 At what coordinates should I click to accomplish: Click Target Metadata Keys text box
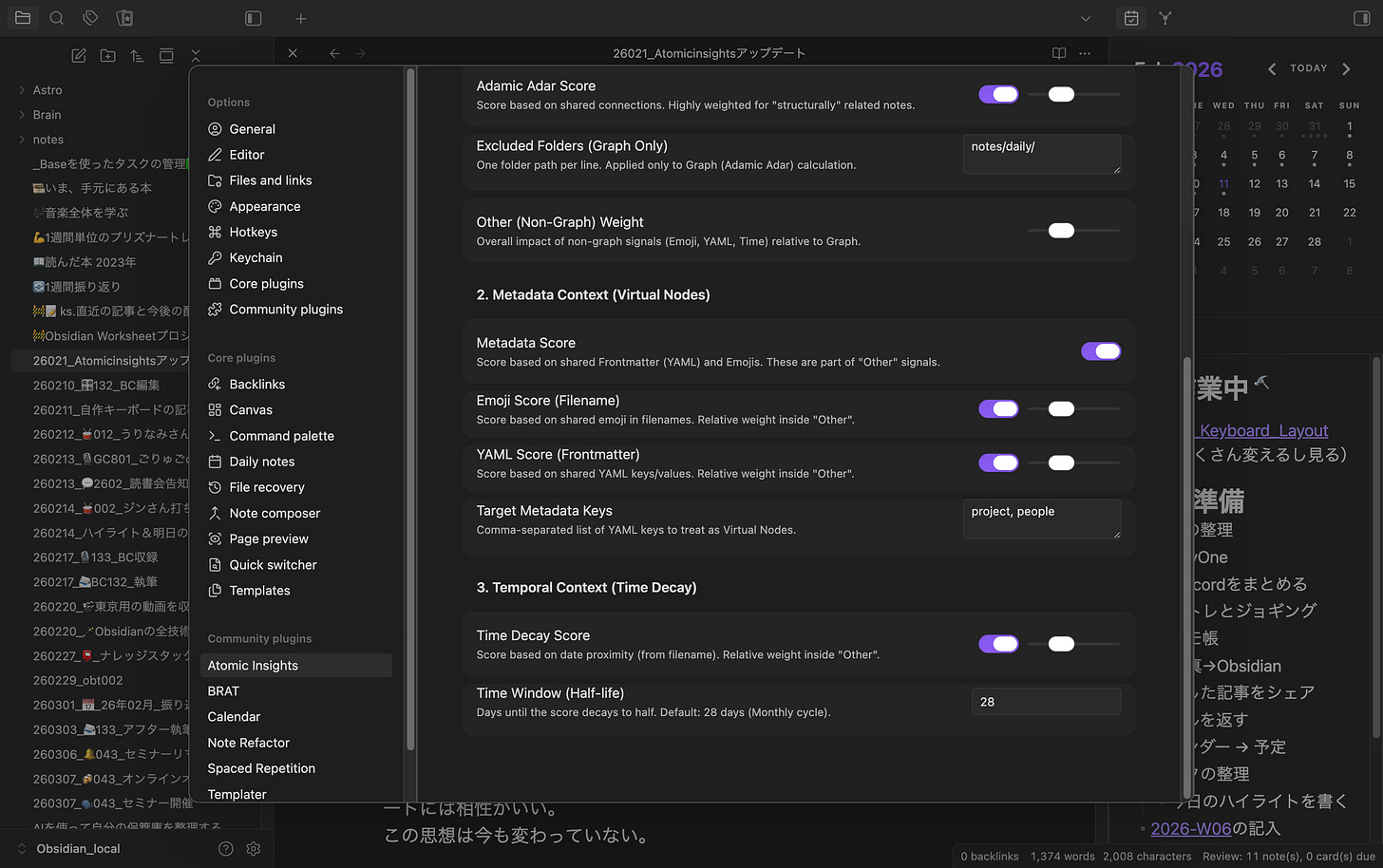[1042, 519]
